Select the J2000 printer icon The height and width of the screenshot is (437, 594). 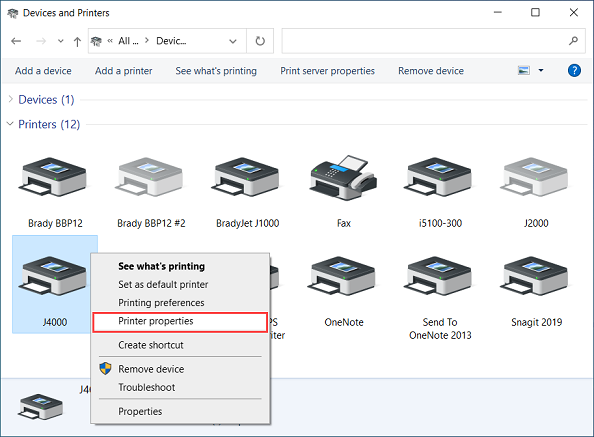(x=534, y=176)
